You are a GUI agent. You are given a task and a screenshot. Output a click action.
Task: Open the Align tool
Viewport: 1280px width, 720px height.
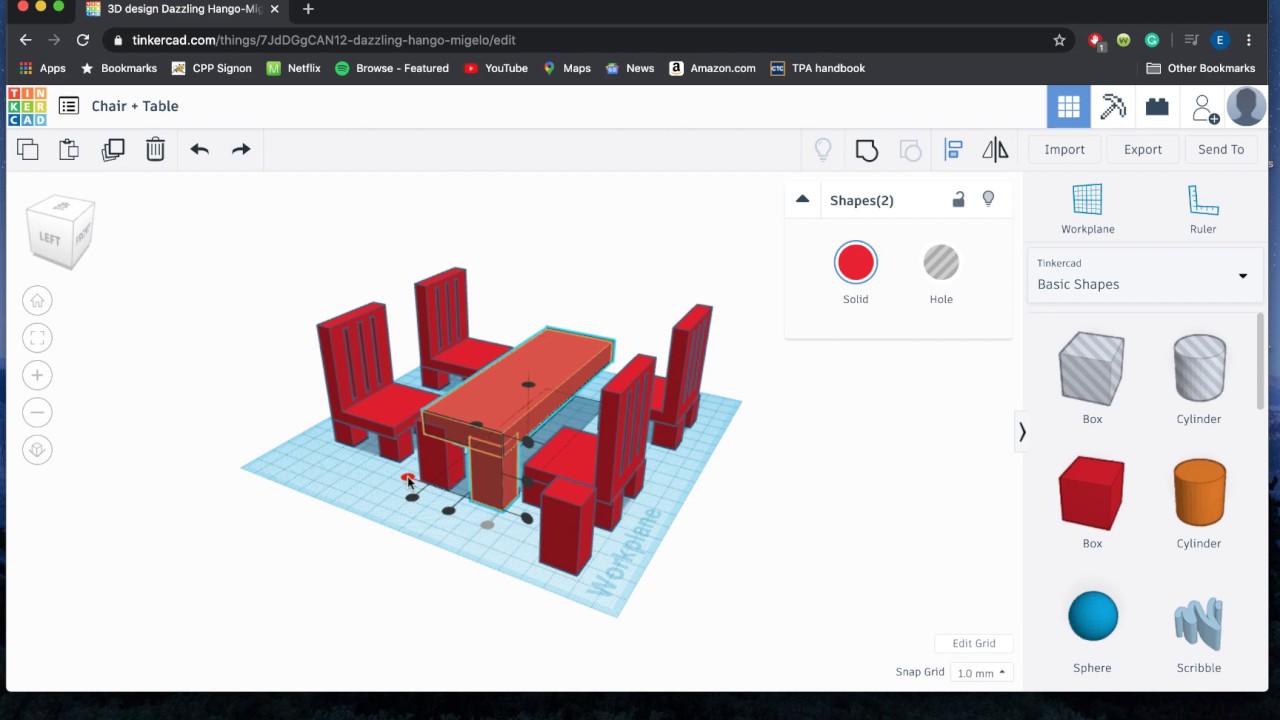[x=953, y=150]
